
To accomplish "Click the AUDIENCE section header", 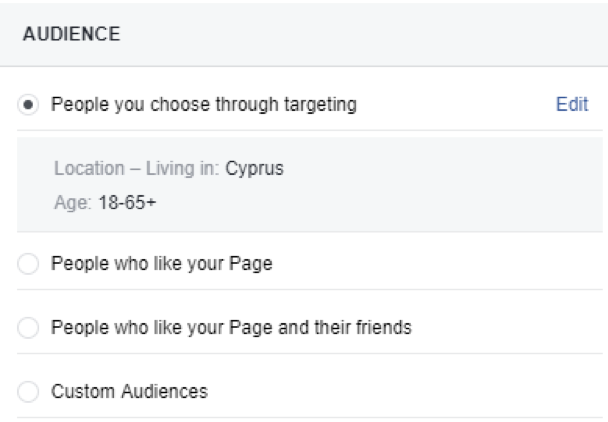I will [71, 34].
